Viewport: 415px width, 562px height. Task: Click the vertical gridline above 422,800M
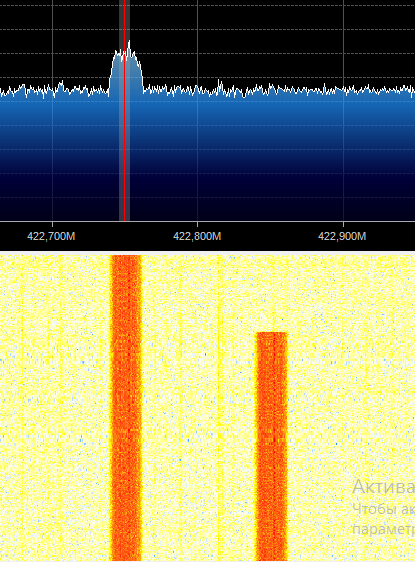tap(197, 47)
